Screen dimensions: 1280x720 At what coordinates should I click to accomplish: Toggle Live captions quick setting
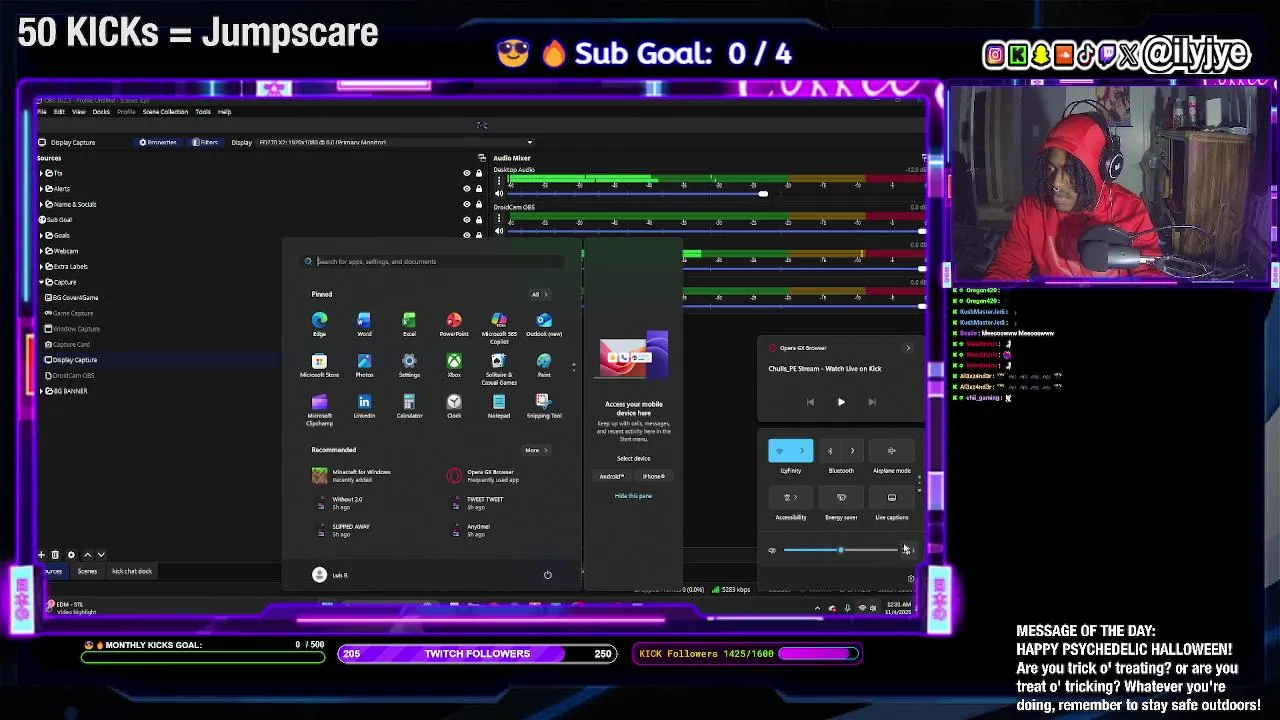pos(891,497)
